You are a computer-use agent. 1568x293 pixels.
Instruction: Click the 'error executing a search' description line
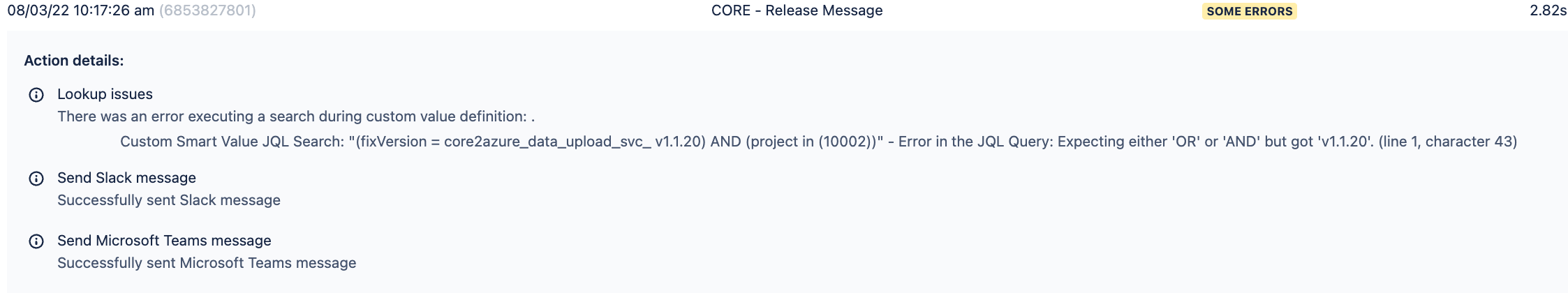(296, 117)
